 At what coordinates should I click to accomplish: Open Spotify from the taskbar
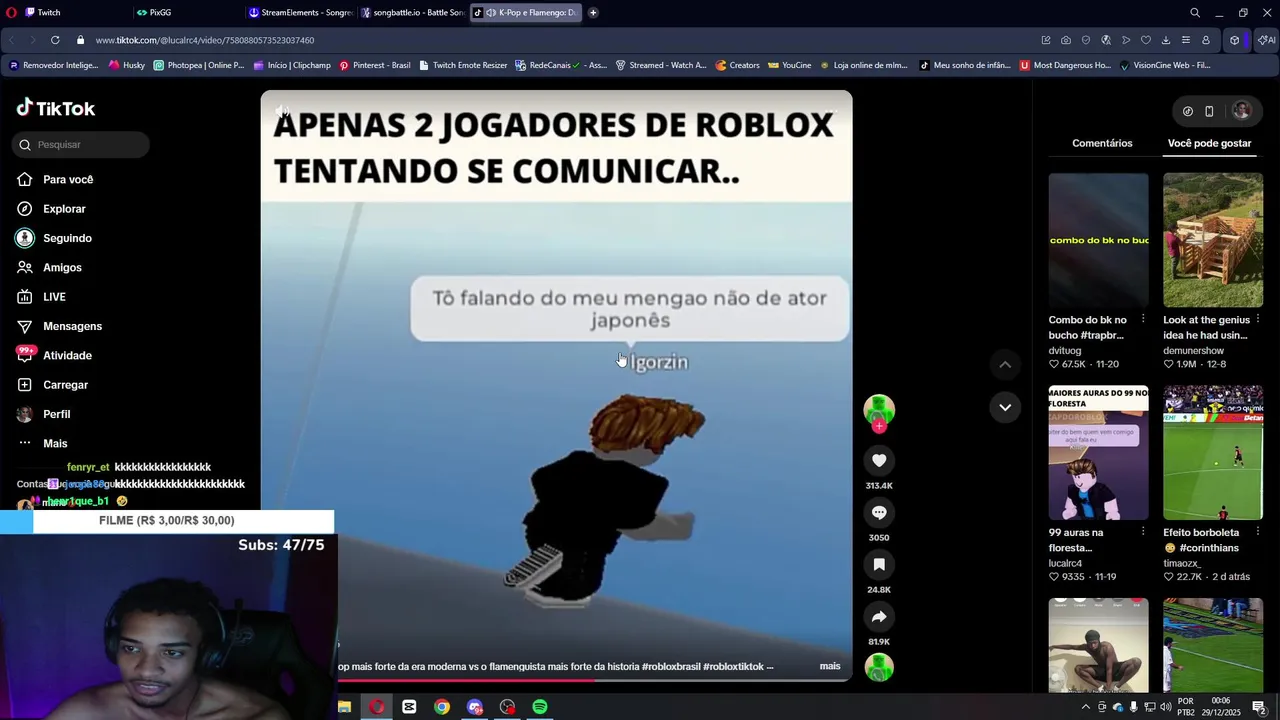coord(540,707)
